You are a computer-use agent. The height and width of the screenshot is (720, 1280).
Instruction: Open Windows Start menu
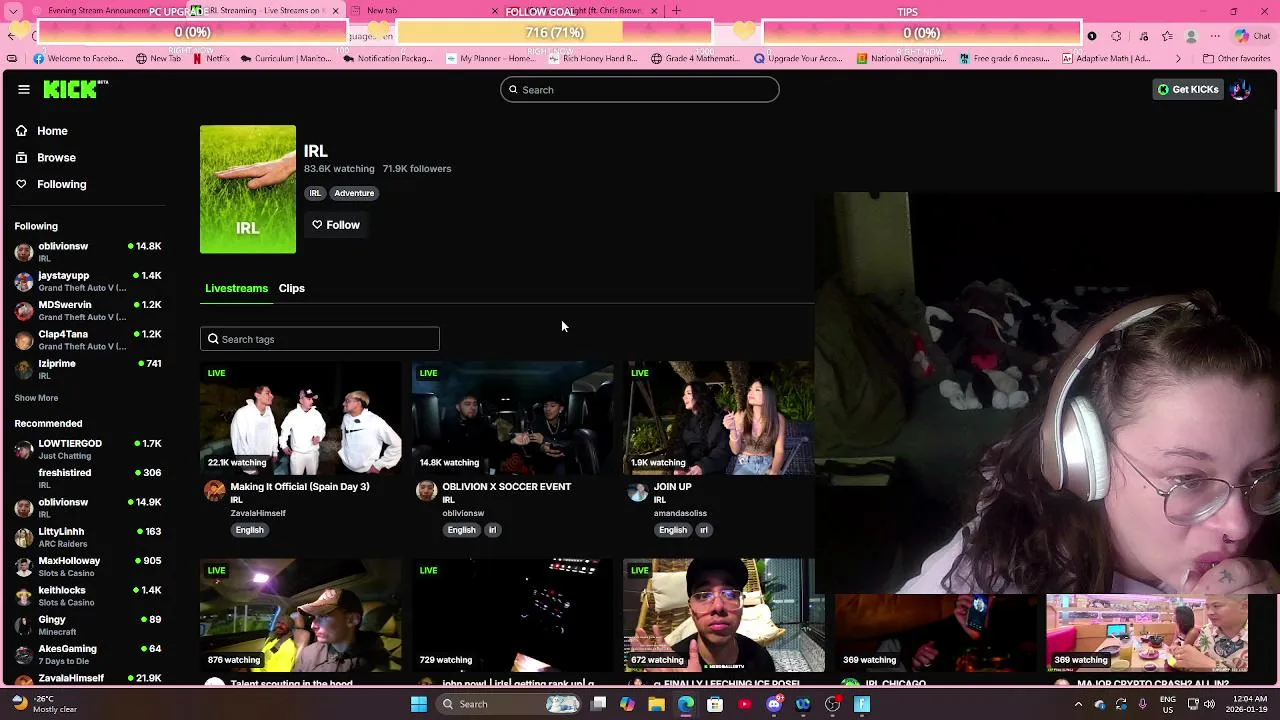[419, 704]
